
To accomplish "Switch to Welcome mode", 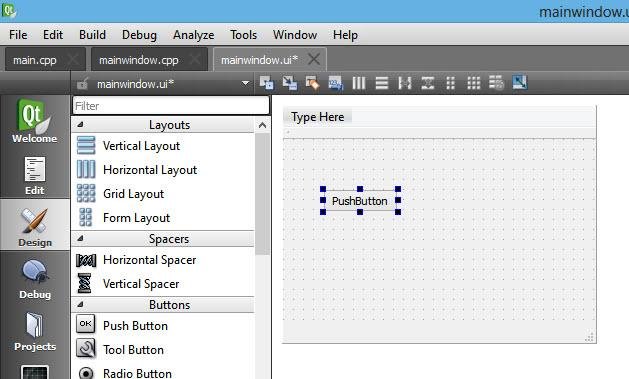I will 34,121.
